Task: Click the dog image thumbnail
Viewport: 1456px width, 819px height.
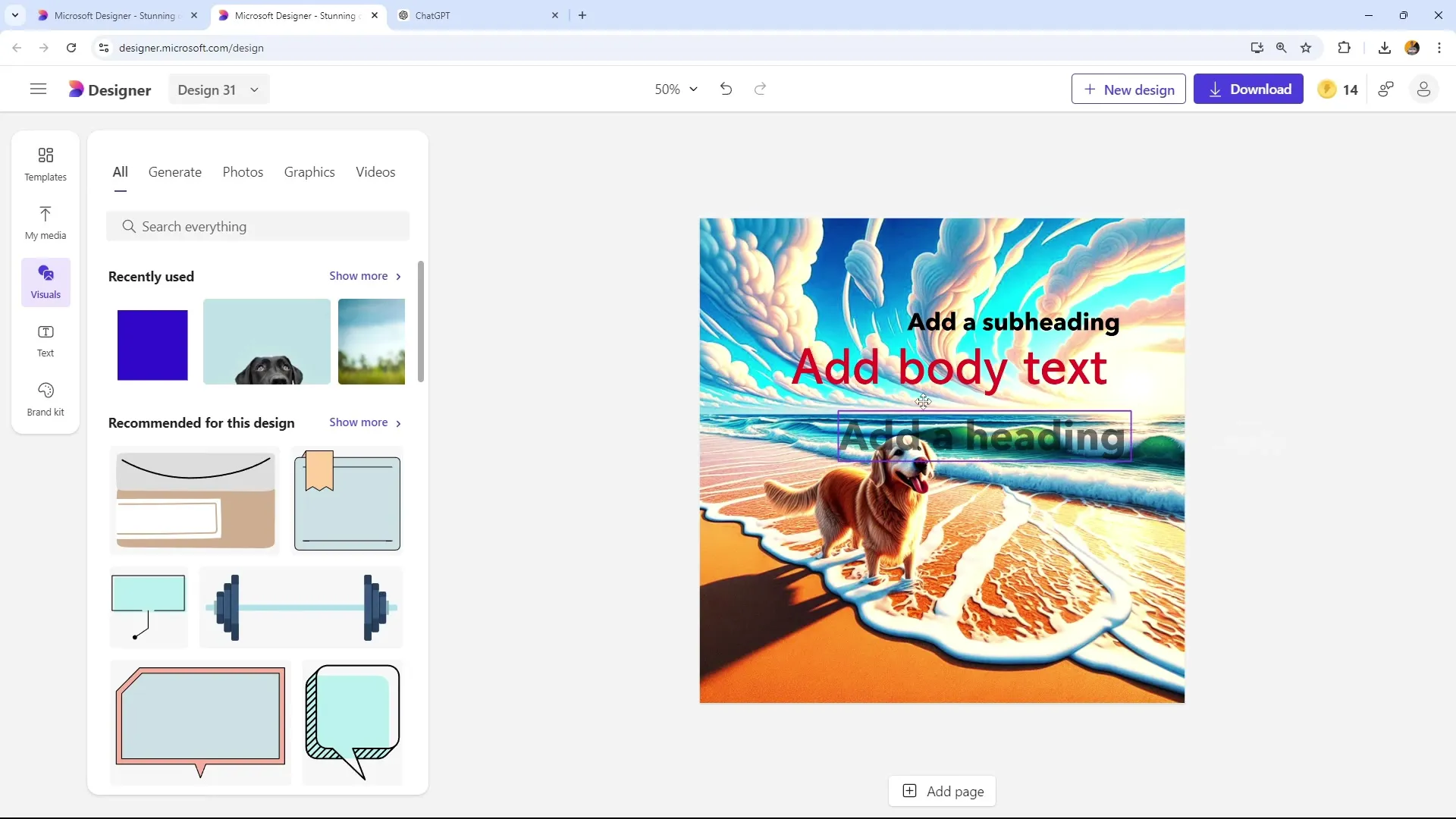Action: (x=265, y=340)
